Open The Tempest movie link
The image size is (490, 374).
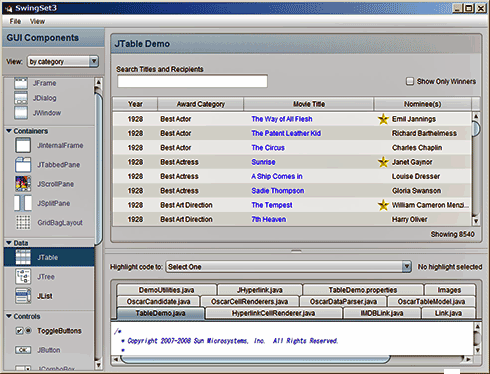272,205
